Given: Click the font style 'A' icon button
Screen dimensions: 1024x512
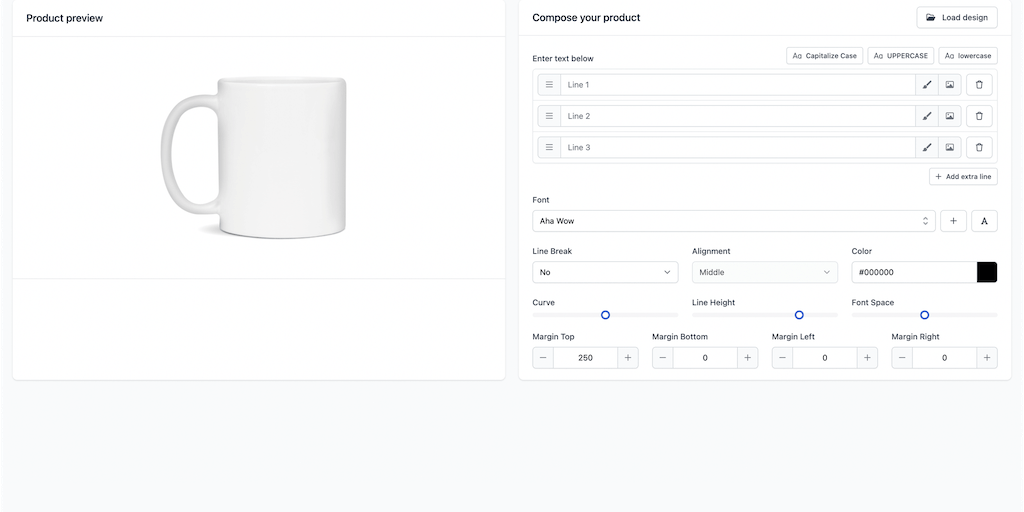Looking at the screenshot, I should coord(984,221).
